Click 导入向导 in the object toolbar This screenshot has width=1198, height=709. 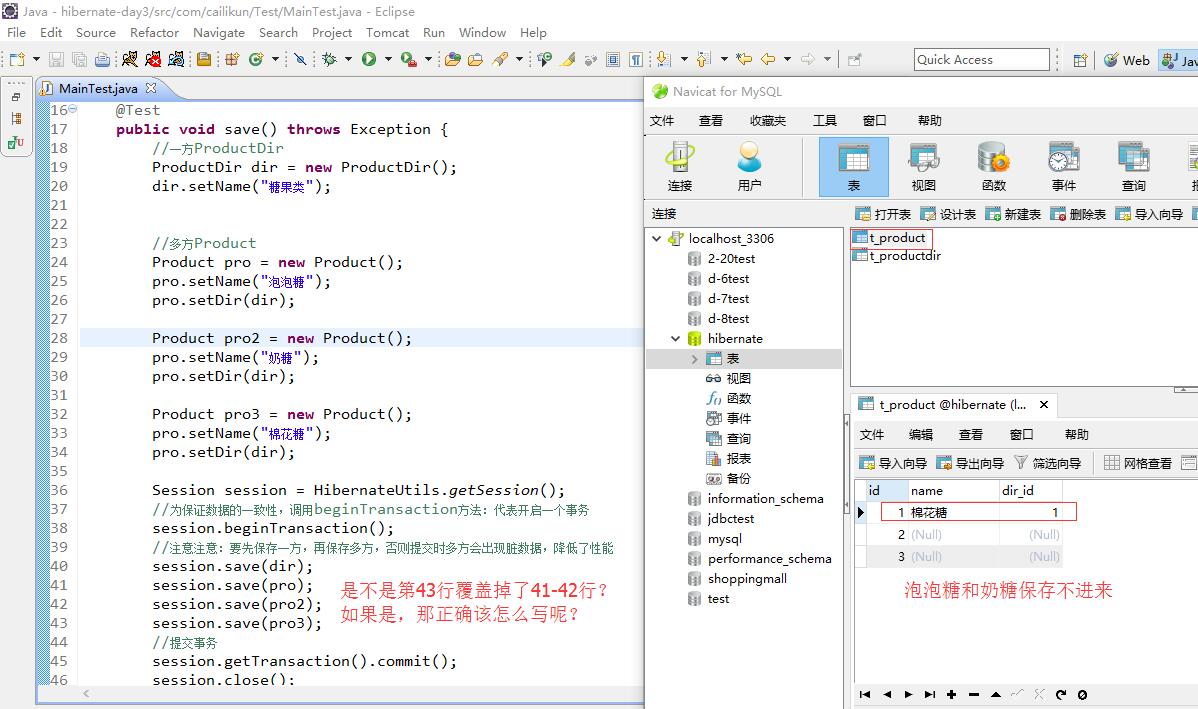(x=1149, y=214)
